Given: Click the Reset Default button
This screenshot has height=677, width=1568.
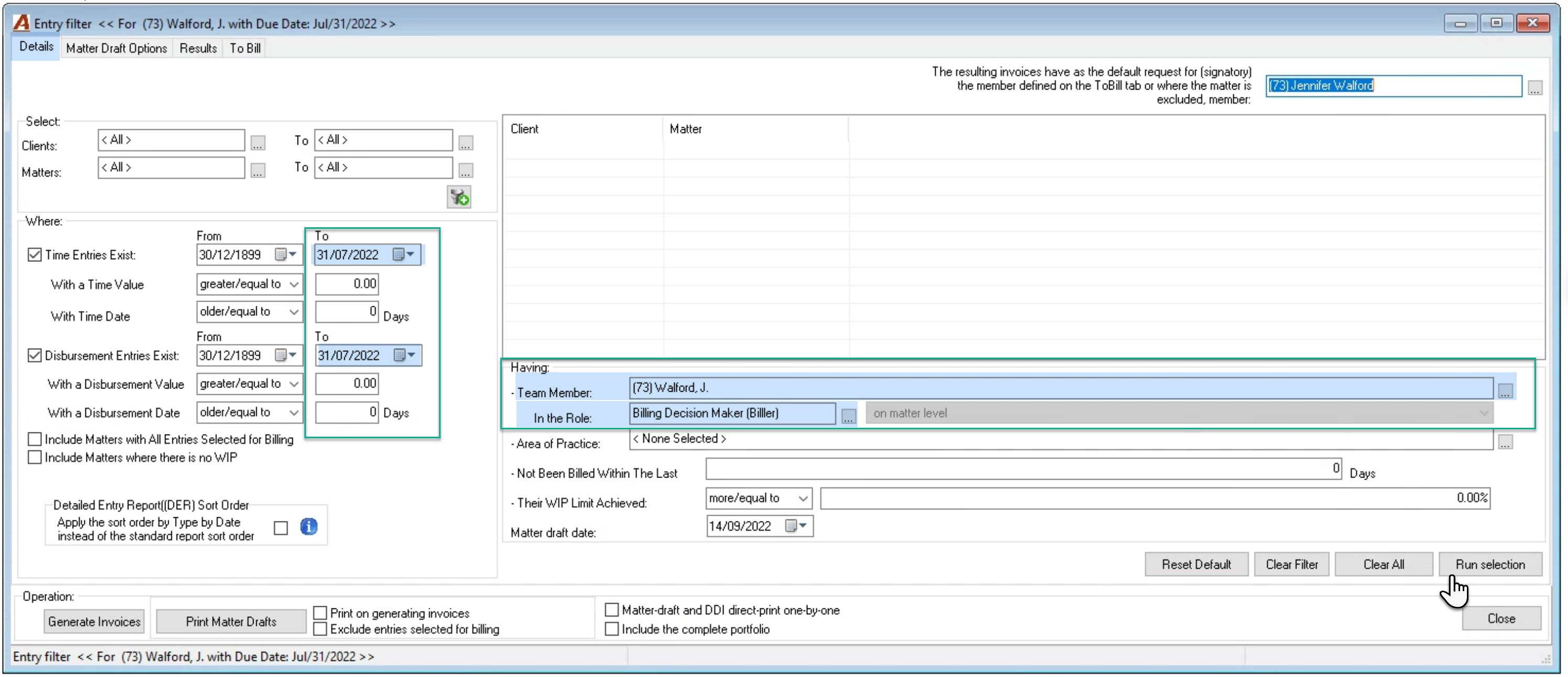Looking at the screenshot, I should 1196,564.
